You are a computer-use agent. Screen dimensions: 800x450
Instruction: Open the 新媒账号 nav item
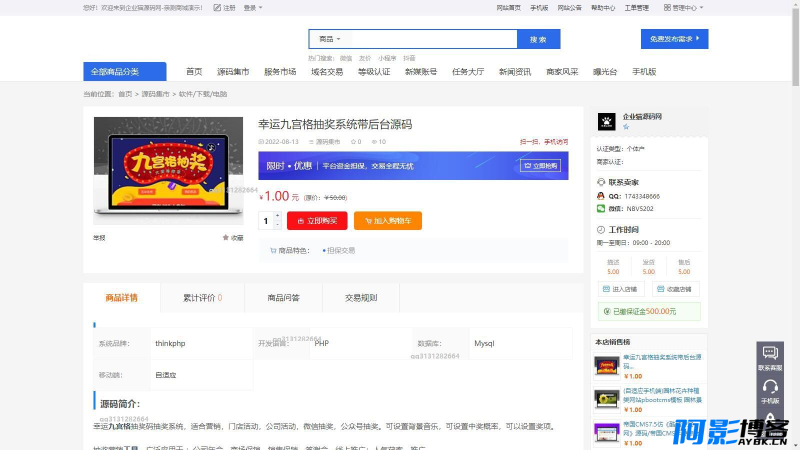pyautogui.click(x=420, y=71)
